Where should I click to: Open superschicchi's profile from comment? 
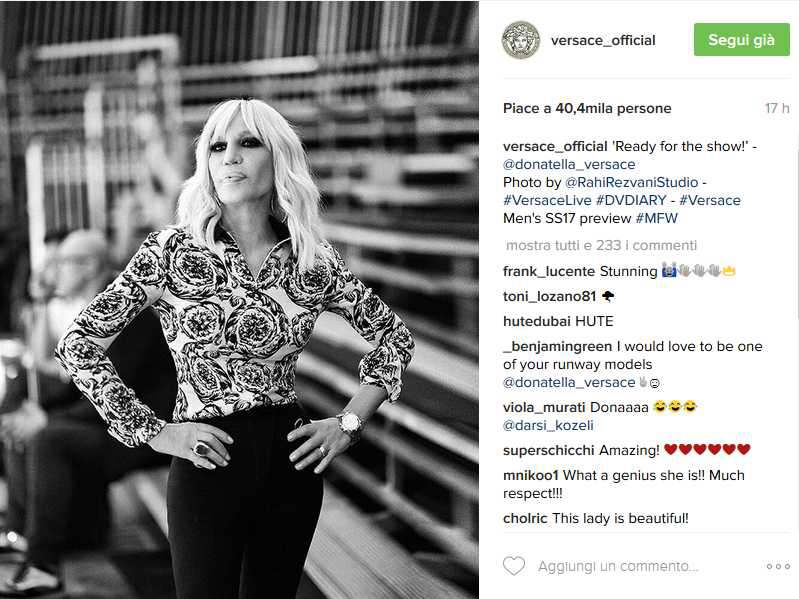point(549,450)
